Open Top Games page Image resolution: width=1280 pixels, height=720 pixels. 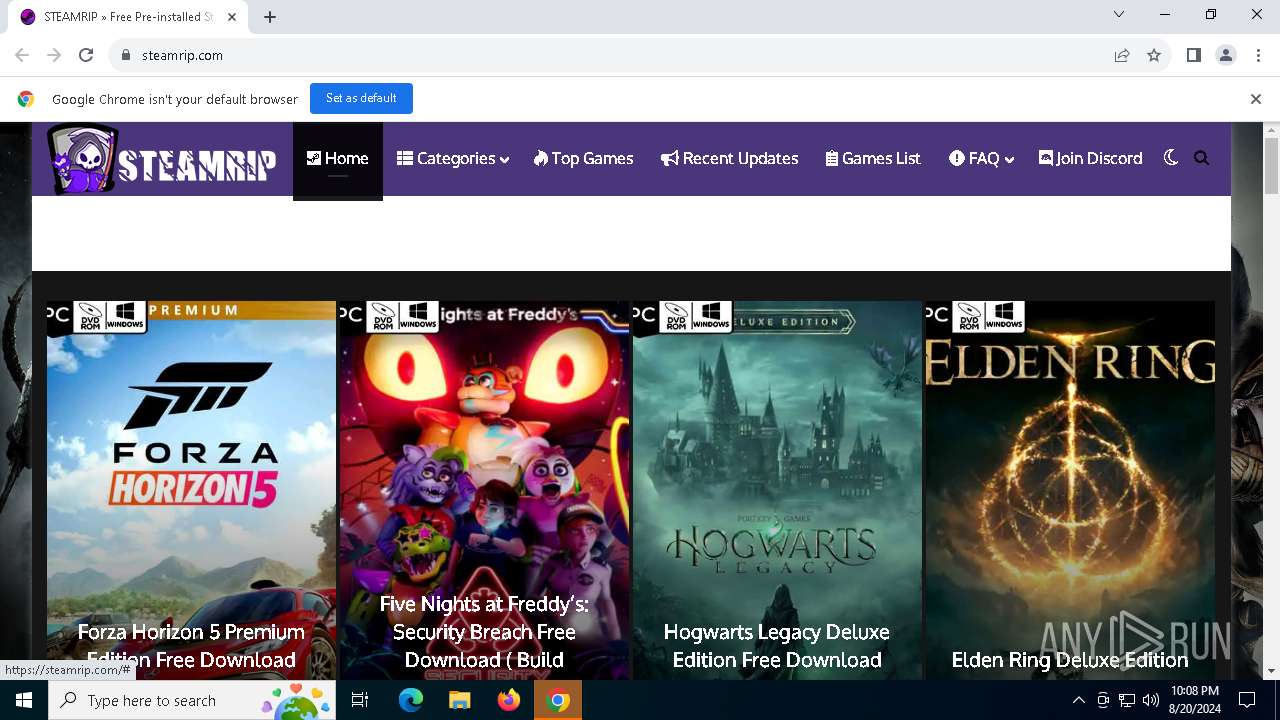pos(583,159)
